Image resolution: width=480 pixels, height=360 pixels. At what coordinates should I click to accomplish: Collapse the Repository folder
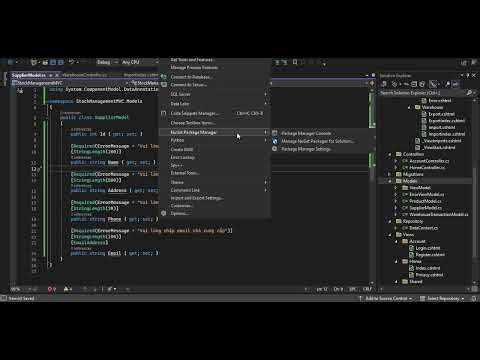point(390,221)
